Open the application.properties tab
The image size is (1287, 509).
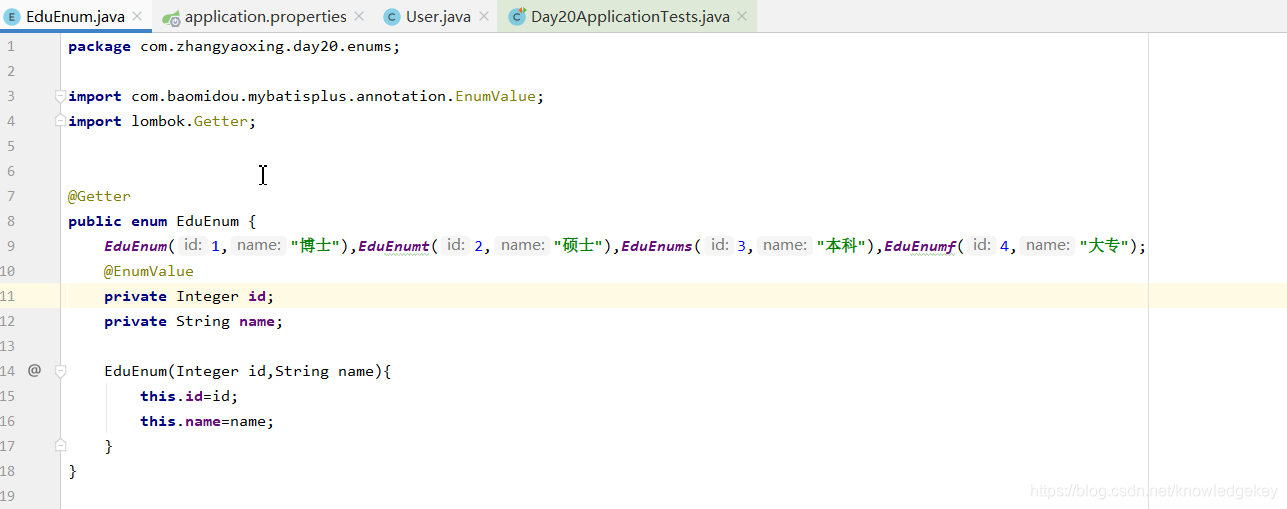[x=265, y=16]
